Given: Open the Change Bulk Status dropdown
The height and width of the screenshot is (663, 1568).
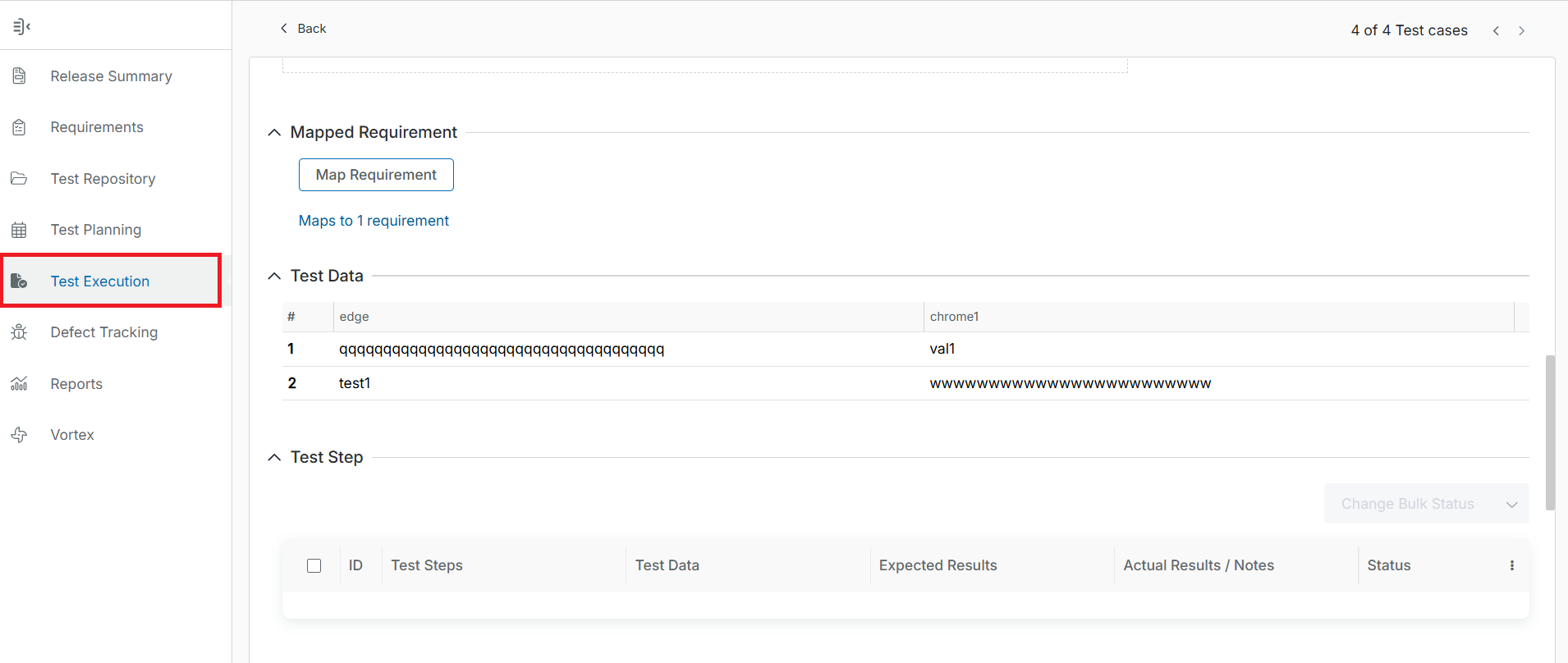Looking at the screenshot, I should coord(1426,504).
